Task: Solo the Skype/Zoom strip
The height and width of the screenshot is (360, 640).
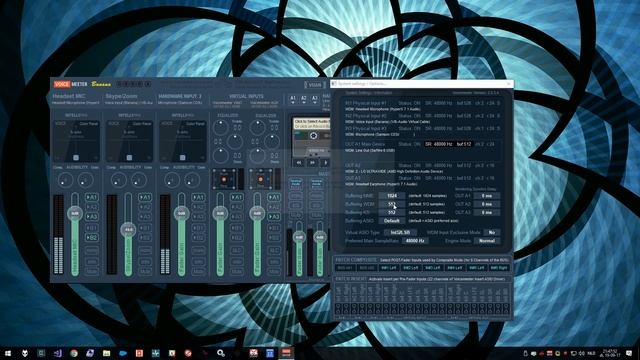Action: [145, 261]
